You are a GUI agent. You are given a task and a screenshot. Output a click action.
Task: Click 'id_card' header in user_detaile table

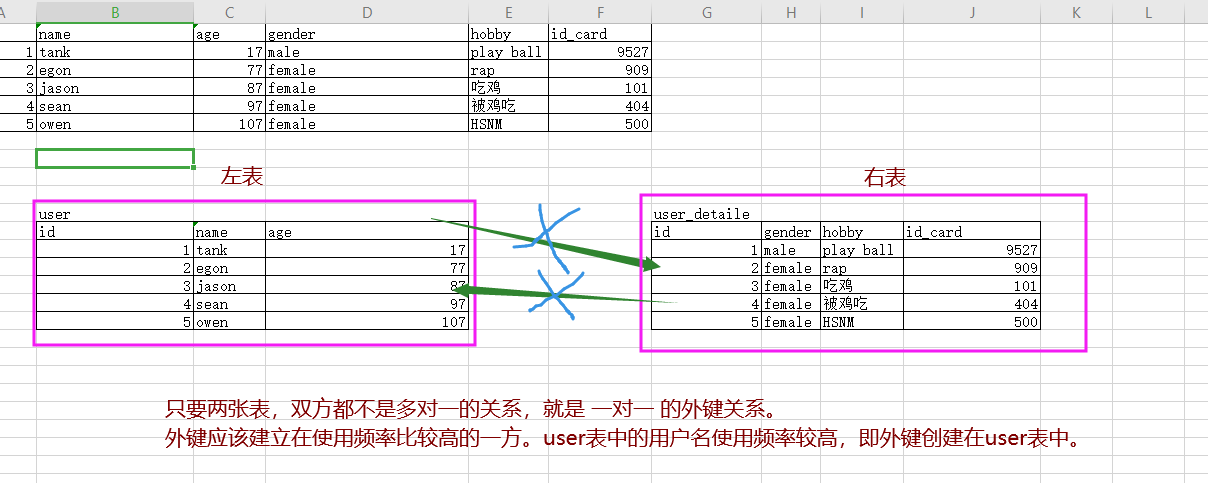(x=972, y=232)
